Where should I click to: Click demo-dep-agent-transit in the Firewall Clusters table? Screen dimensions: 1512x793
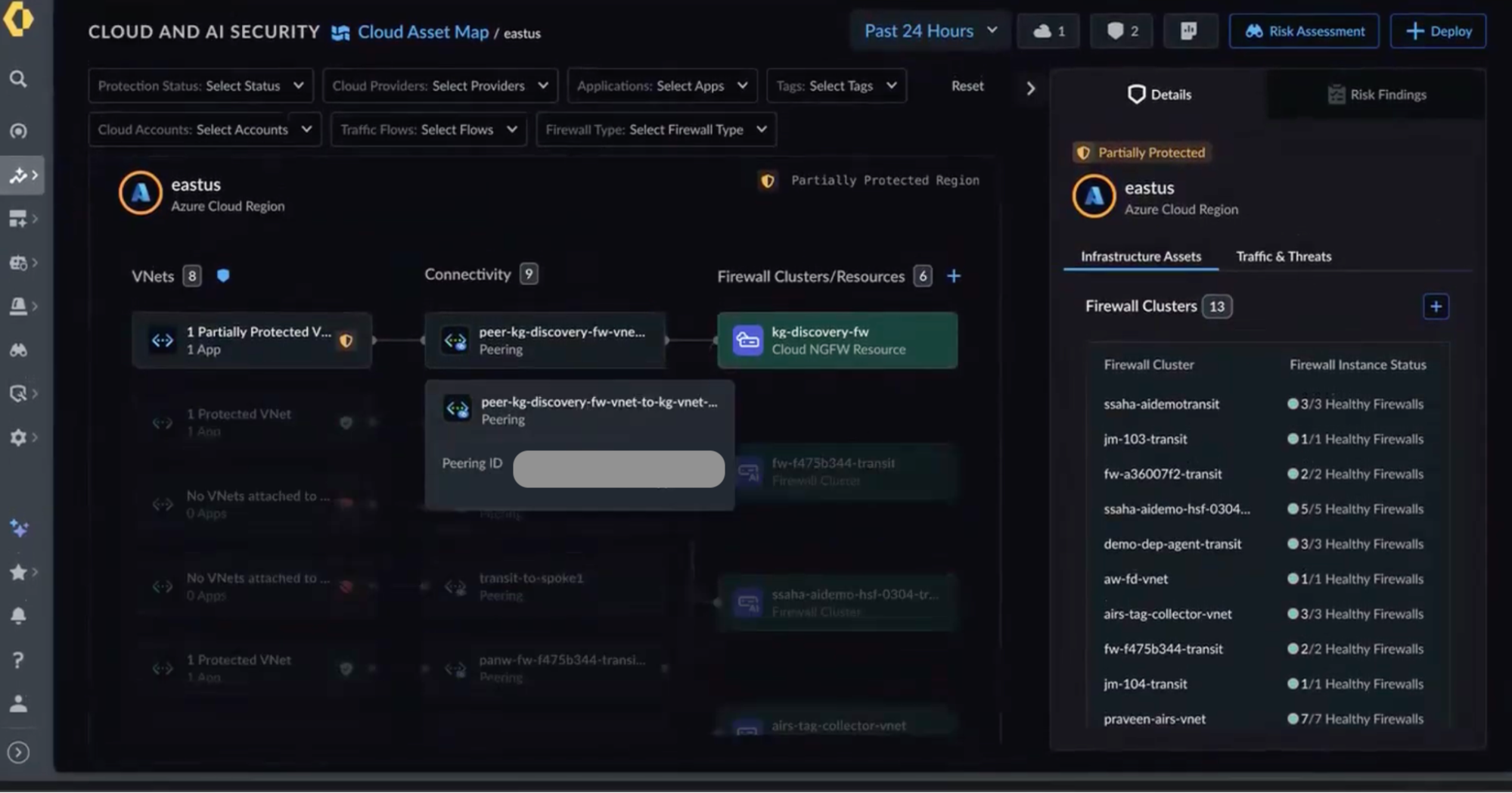[x=1172, y=544]
